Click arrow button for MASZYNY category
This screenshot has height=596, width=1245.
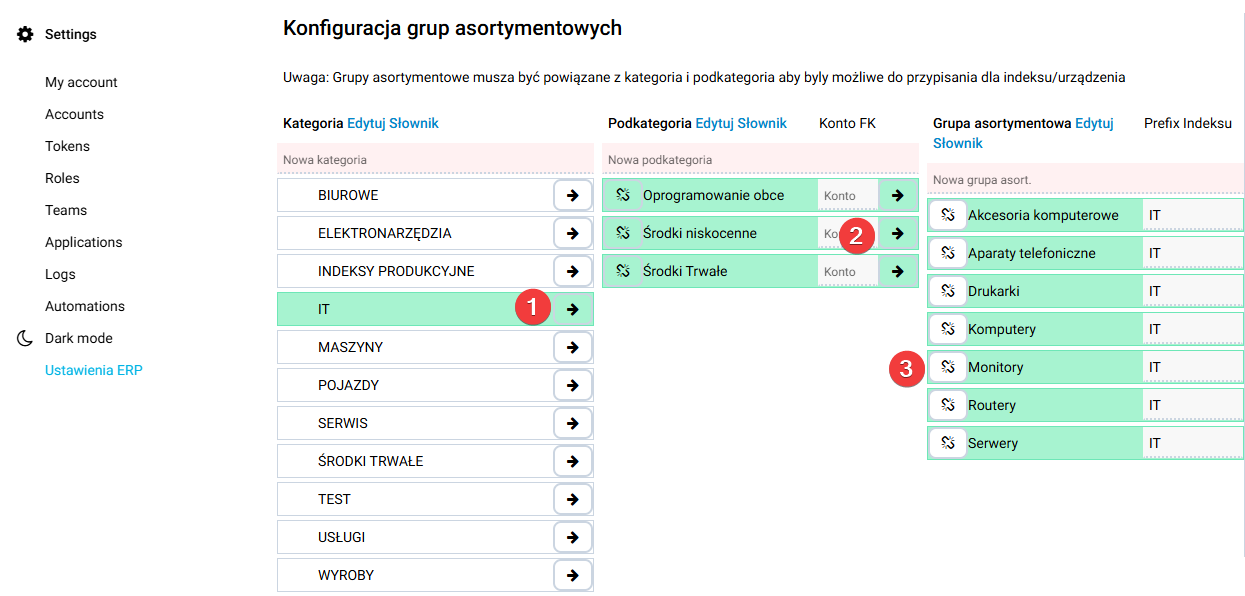coord(573,347)
